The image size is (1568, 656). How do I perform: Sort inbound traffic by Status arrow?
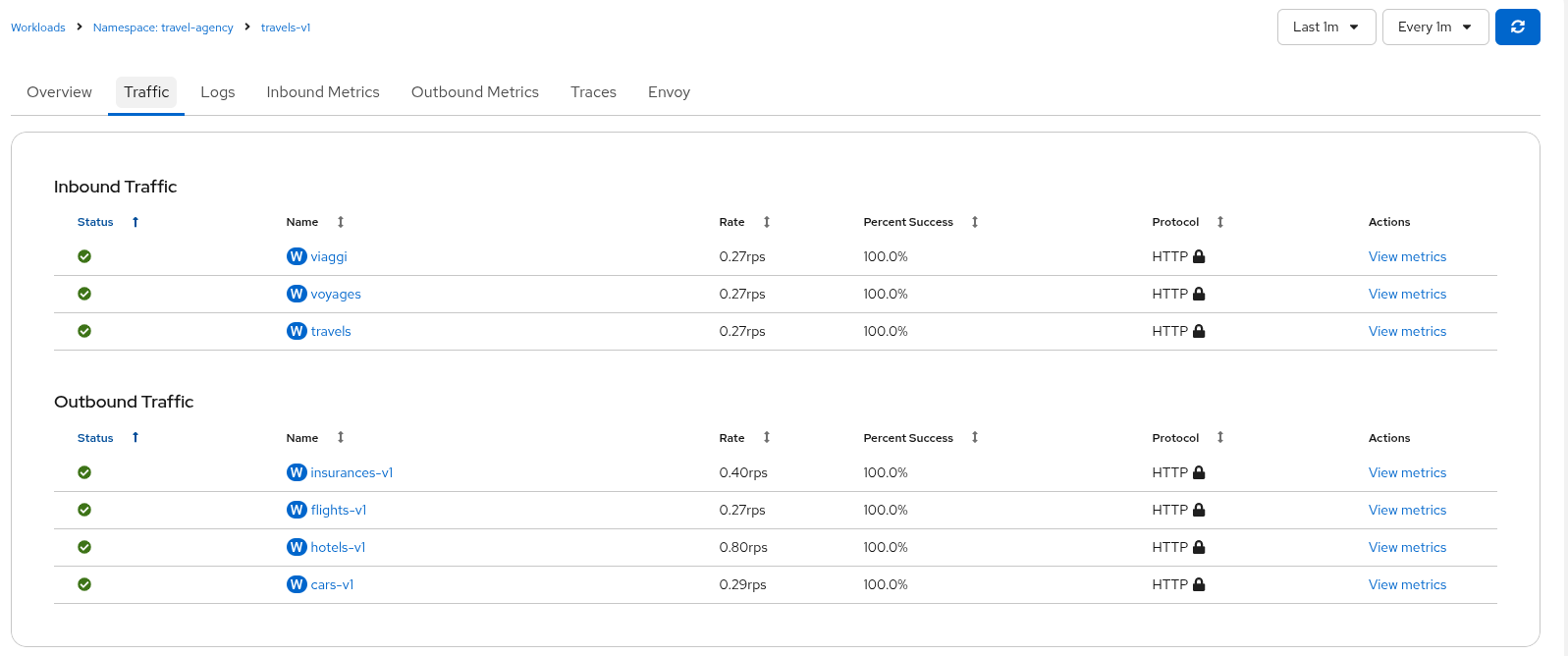135,222
